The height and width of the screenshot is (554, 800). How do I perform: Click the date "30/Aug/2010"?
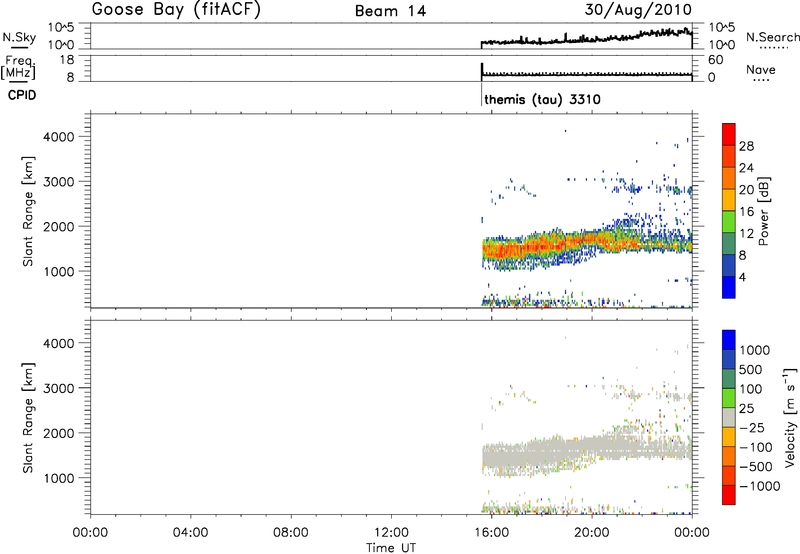tap(638, 10)
